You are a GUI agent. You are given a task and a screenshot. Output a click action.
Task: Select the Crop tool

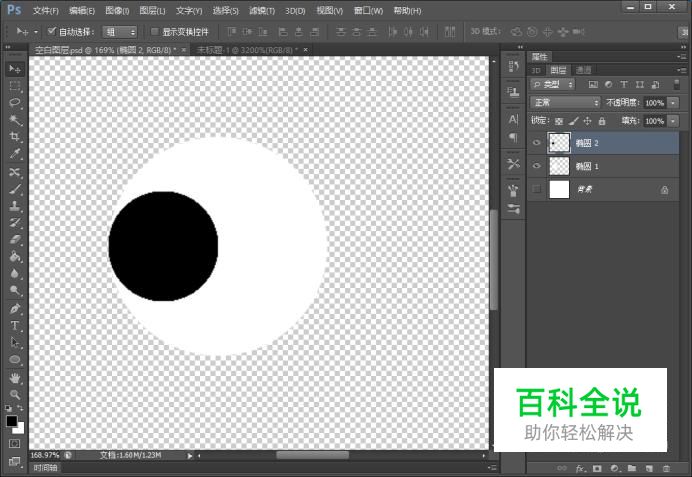tap(15, 136)
